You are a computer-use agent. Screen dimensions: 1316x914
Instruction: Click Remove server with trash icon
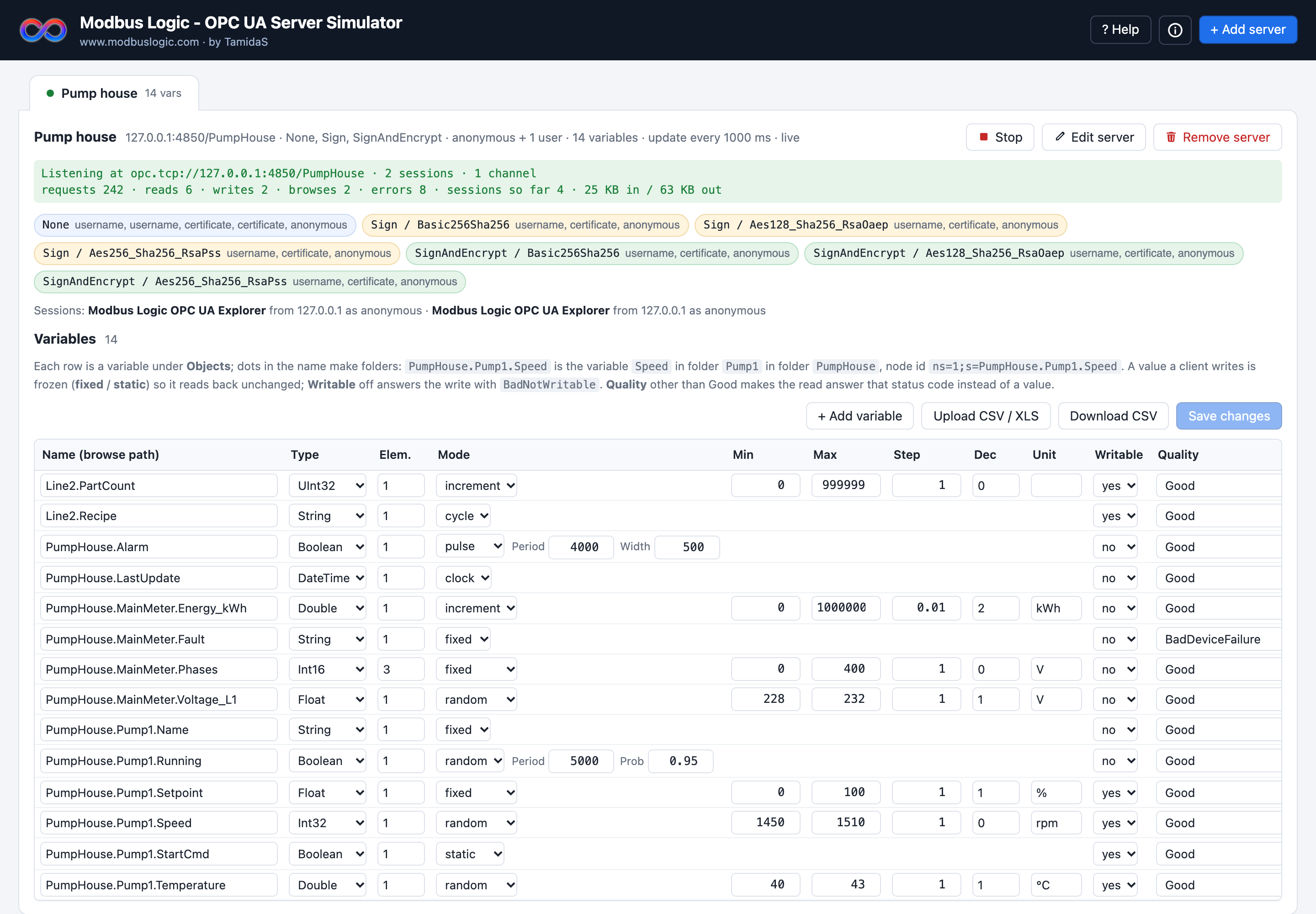click(1217, 138)
